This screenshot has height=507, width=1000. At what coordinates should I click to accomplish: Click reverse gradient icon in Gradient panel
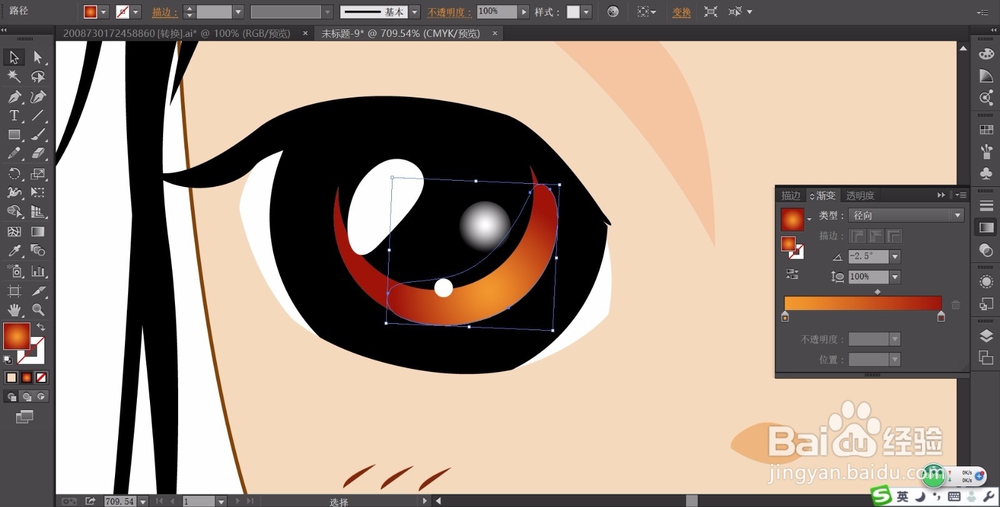(792, 274)
